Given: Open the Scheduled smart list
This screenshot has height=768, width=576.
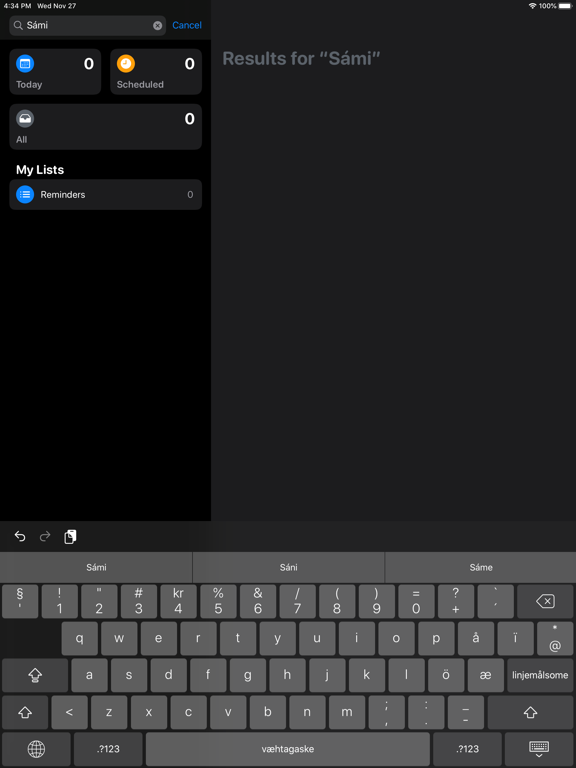Looking at the screenshot, I should pos(156,72).
